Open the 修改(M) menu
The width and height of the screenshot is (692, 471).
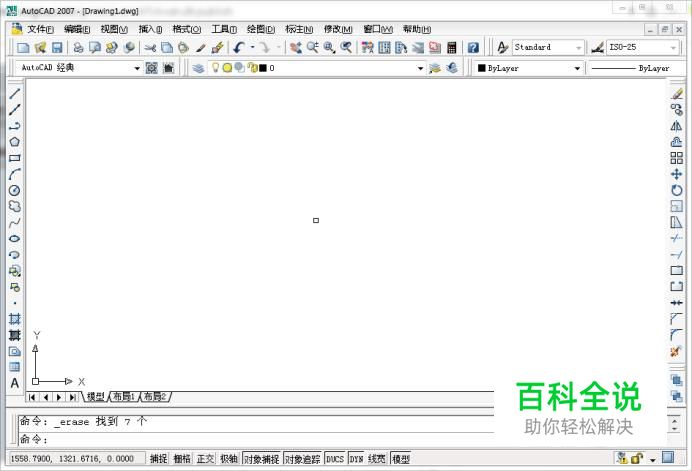coord(338,30)
